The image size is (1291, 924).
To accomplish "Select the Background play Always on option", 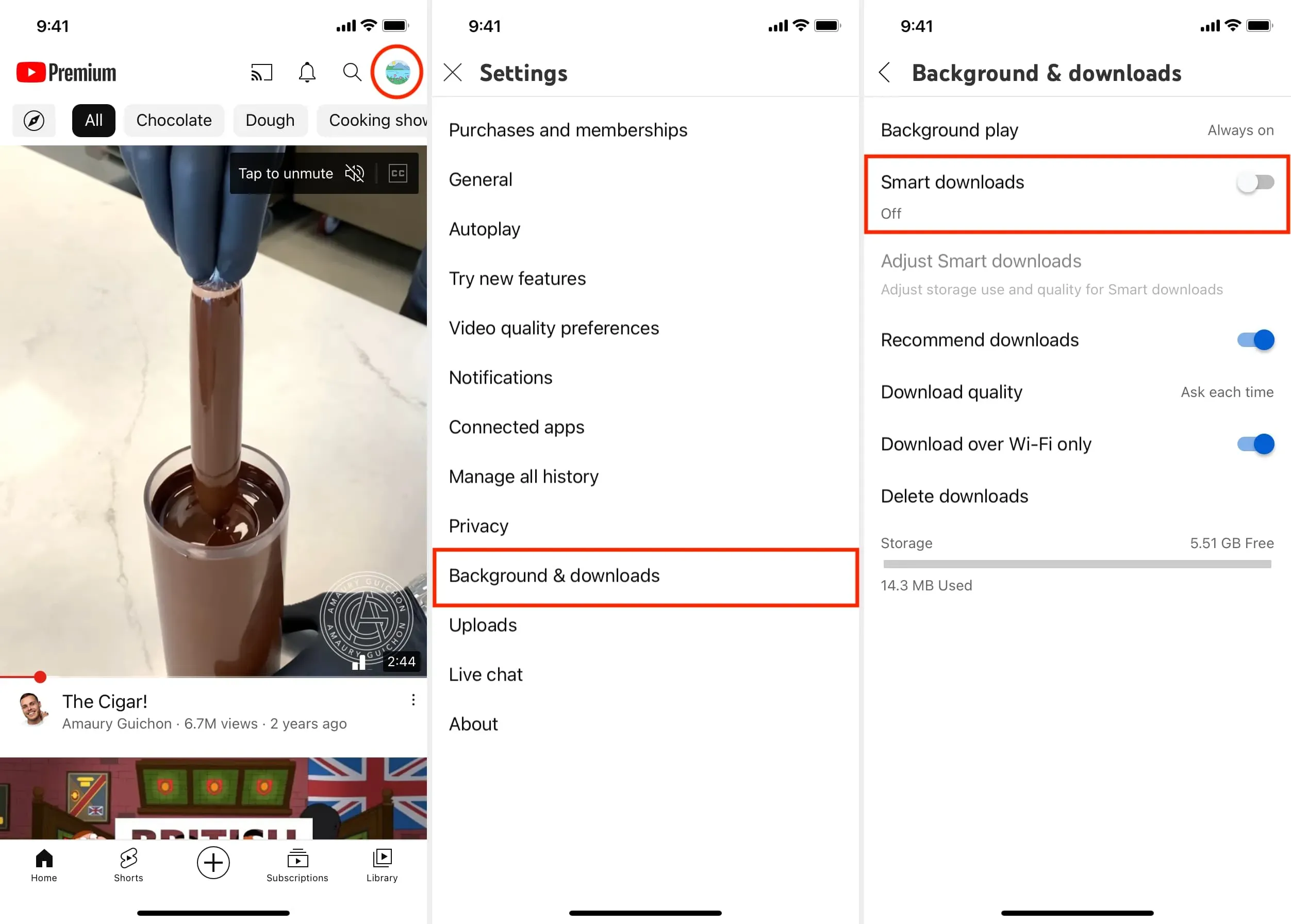I will [x=1076, y=129].
